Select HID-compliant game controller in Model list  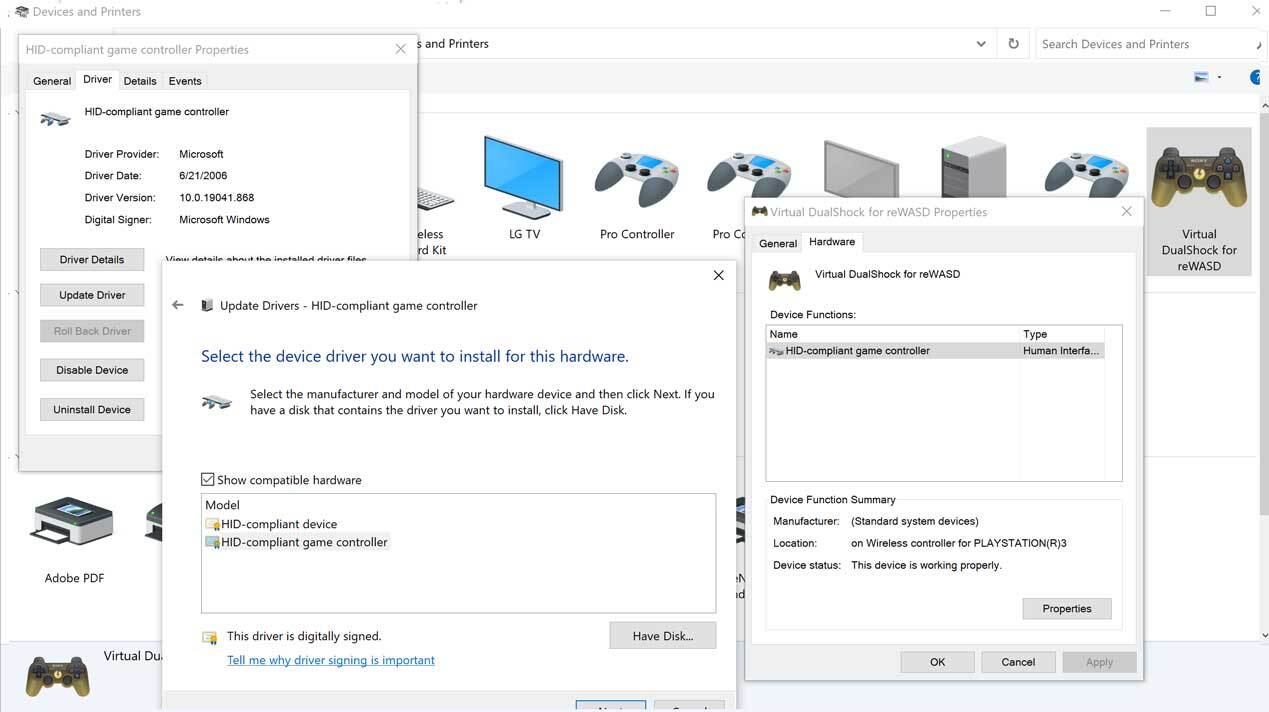tap(297, 542)
